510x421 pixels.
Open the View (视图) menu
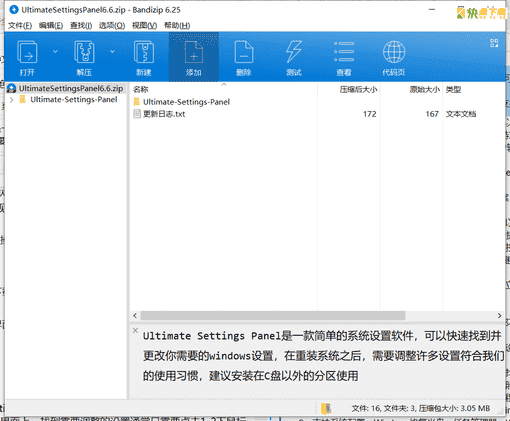144,25
